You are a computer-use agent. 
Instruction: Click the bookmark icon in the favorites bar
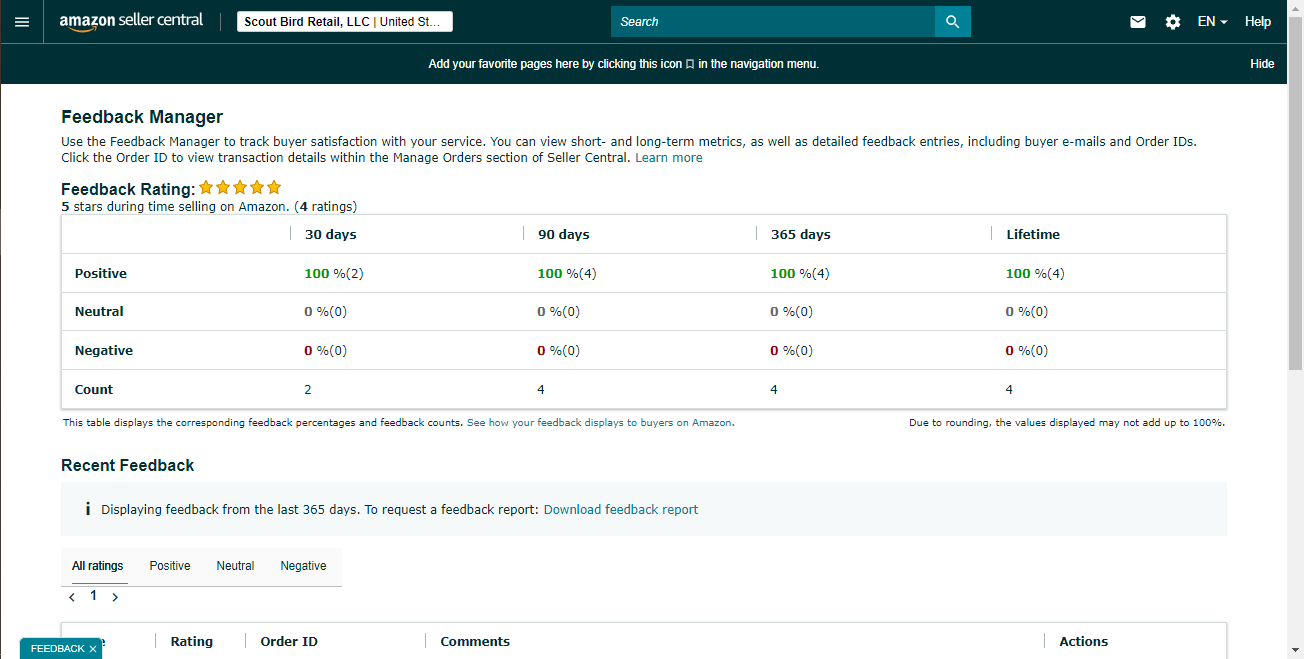(x=690, y=64)
